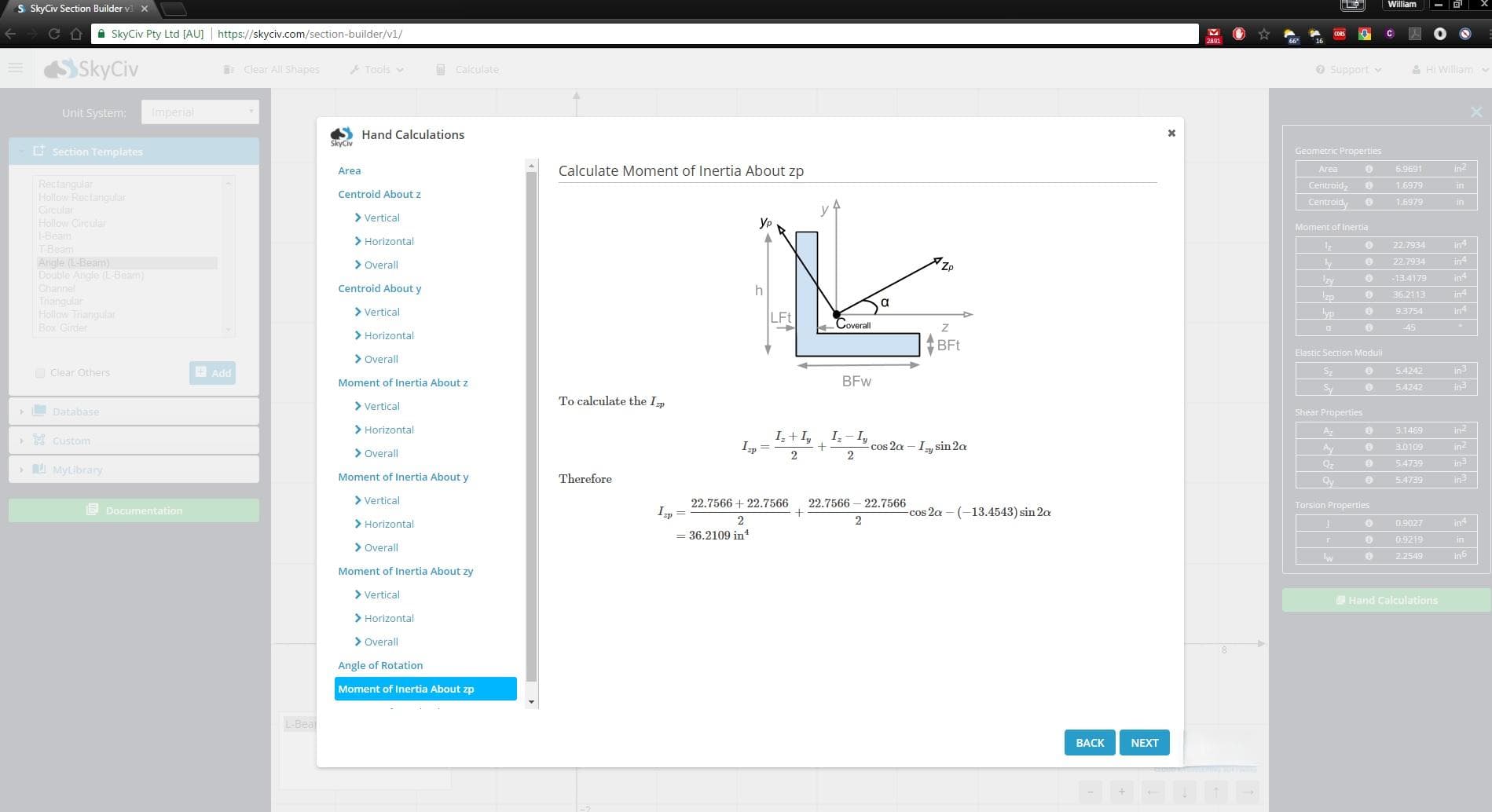Click the Hand Calculations button in results

1387,600
